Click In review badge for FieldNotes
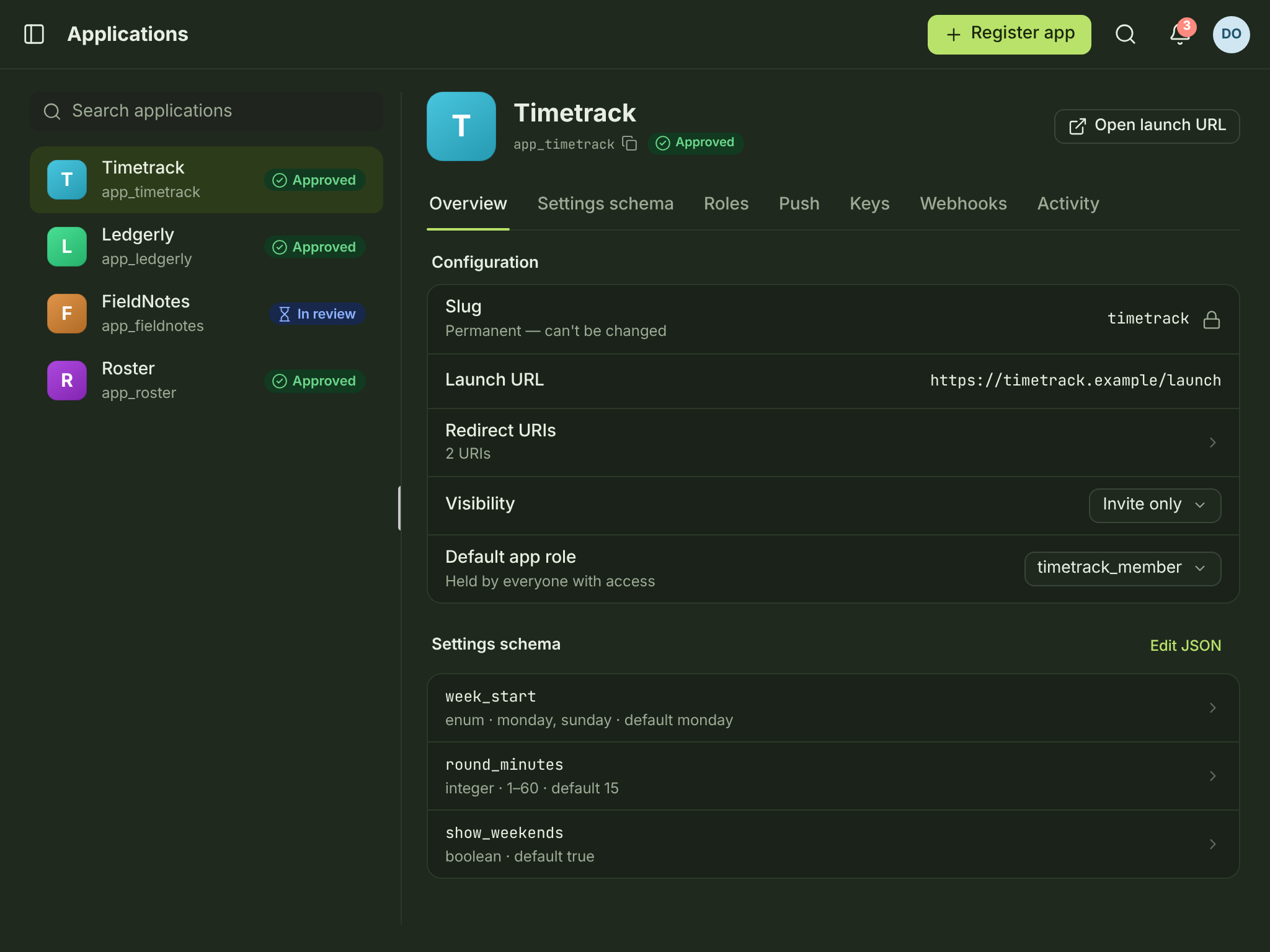This screenshot has height=952, width=1270. tap(317, 314)
